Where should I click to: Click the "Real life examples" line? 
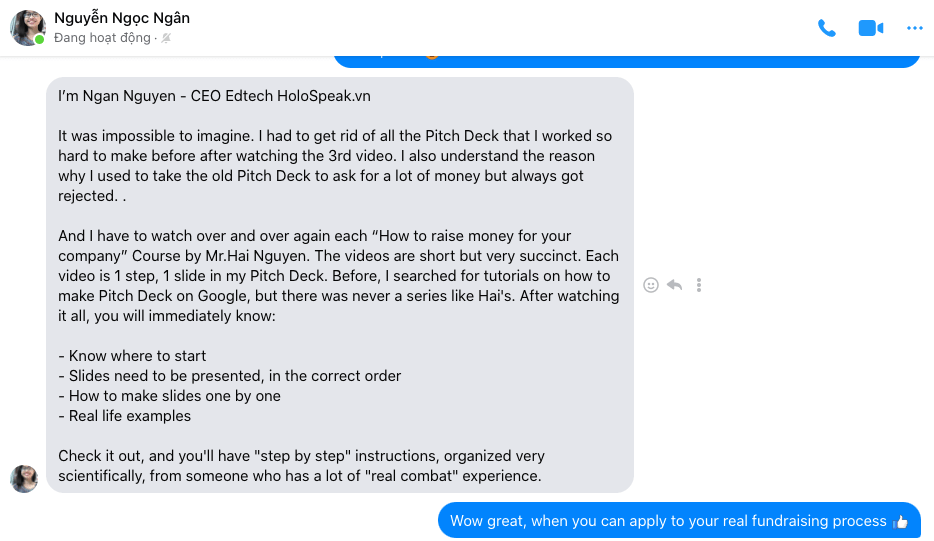(125, 416)
